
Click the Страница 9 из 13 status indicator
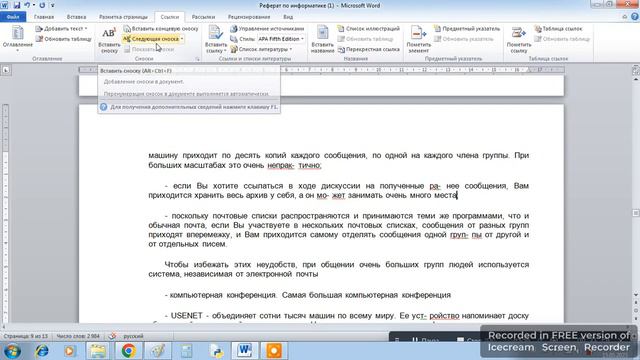point(26,336)
